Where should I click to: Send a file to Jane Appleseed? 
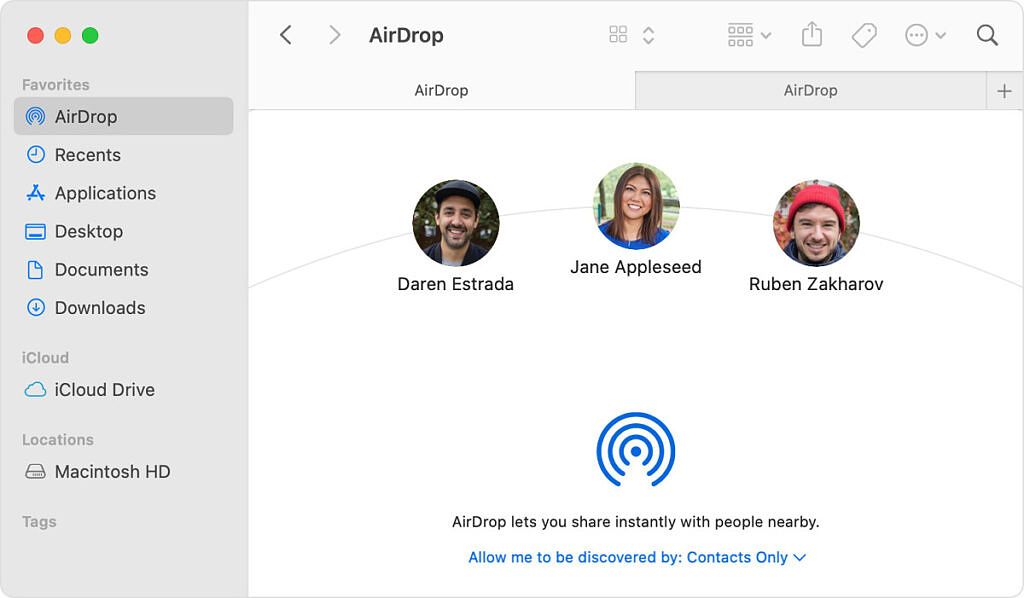[637, 205]
